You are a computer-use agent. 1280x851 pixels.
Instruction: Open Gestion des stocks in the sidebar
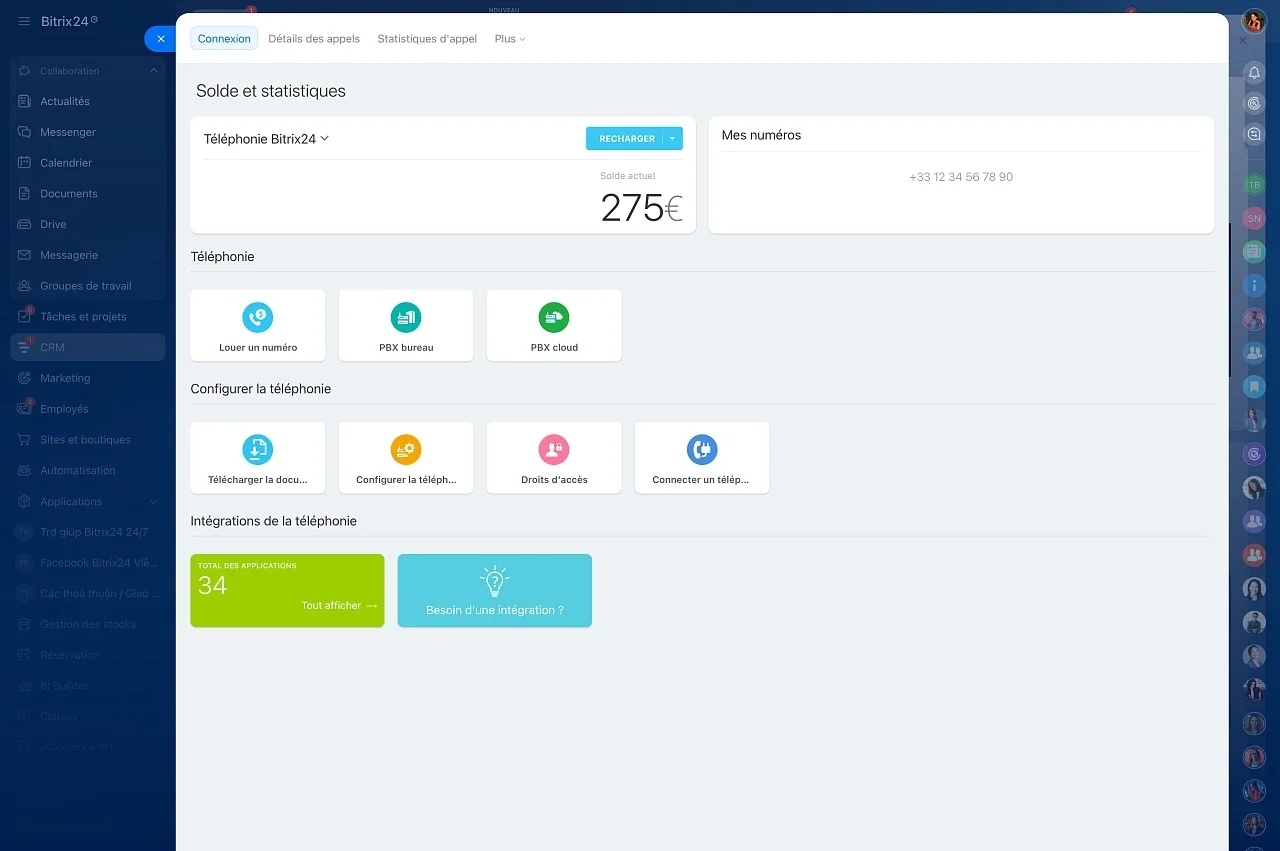[x=88, y=625]
